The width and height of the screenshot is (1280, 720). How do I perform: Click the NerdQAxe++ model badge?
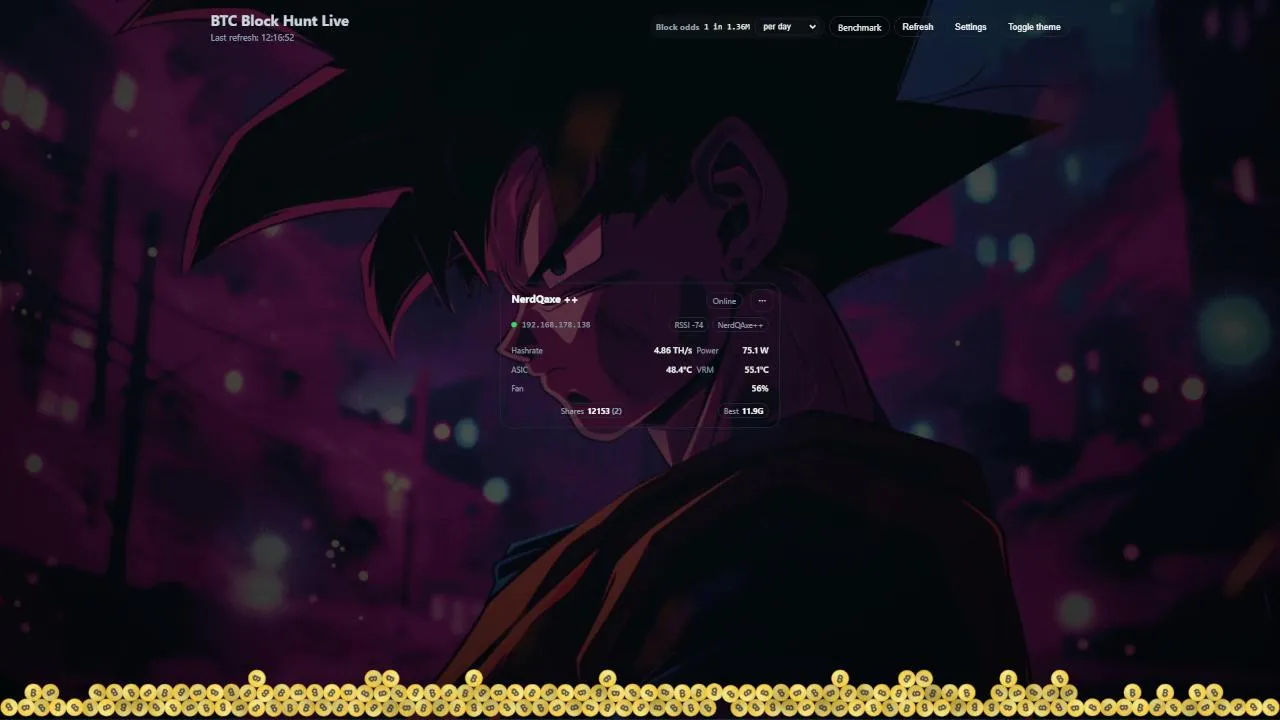tap(740, 325)
